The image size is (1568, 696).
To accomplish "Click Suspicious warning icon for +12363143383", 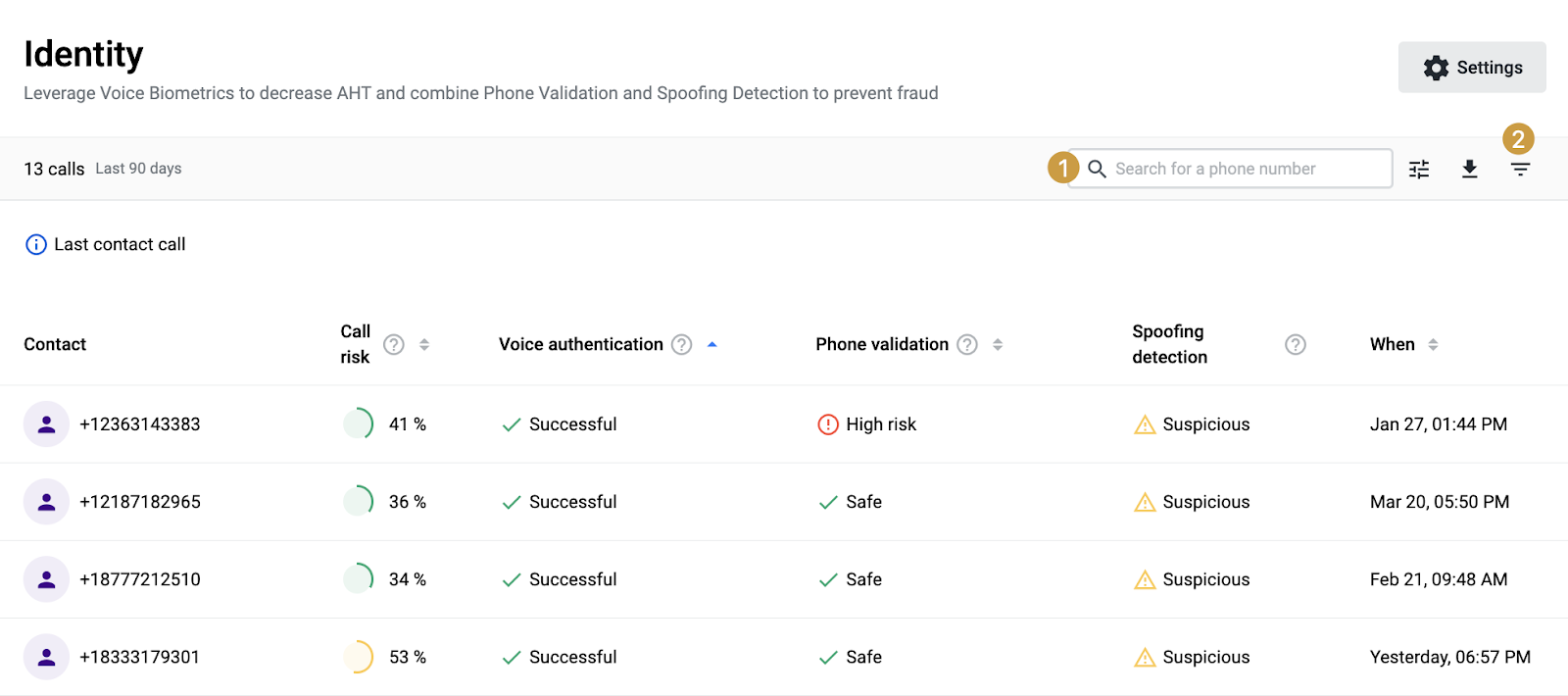I will tap(1145, 424).
